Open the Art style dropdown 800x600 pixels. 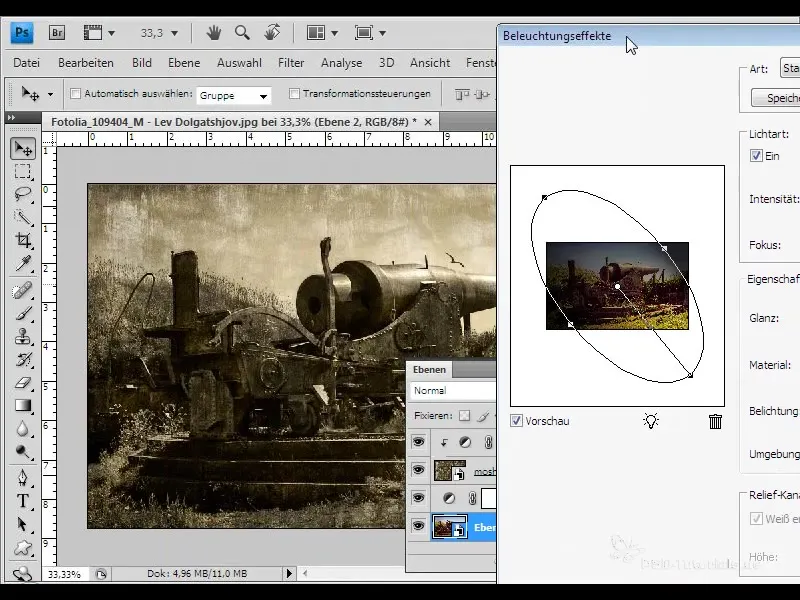point(790,68)
